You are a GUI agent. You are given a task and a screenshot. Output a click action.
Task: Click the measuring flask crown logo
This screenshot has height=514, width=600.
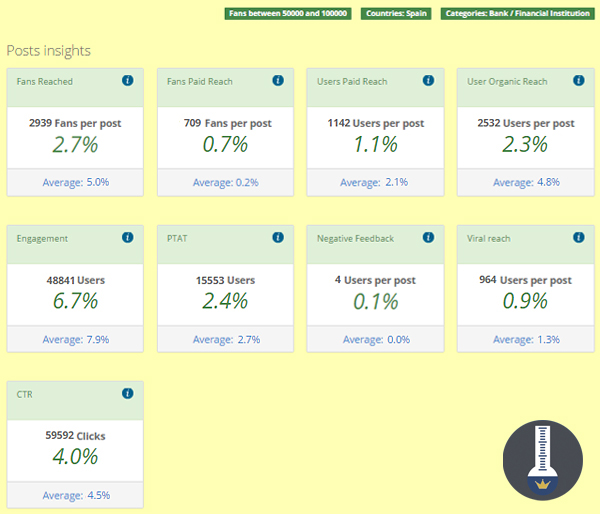(x=543, y=461)
